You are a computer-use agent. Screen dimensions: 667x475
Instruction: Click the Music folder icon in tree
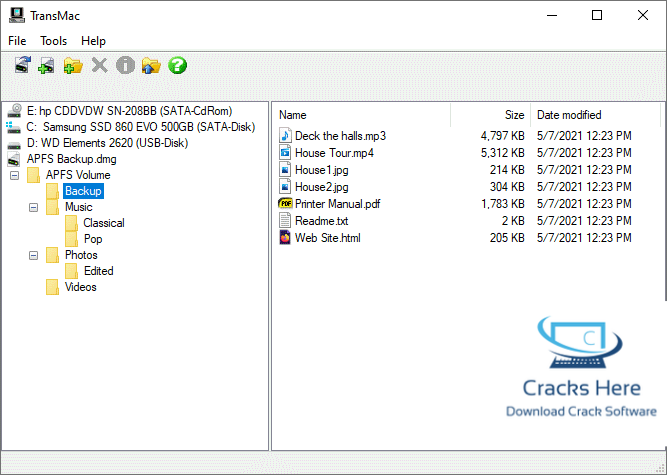pos(53,207)
